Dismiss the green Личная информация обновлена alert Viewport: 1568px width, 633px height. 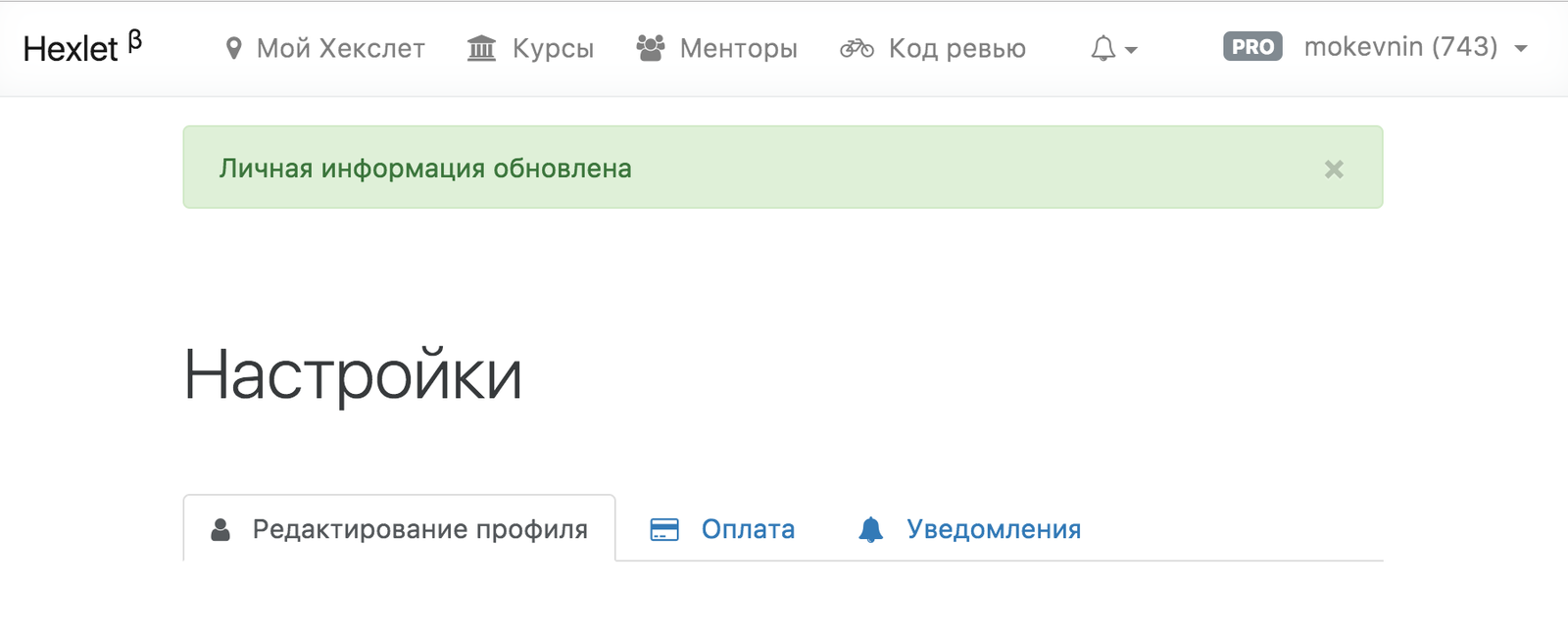point(1334,170)
